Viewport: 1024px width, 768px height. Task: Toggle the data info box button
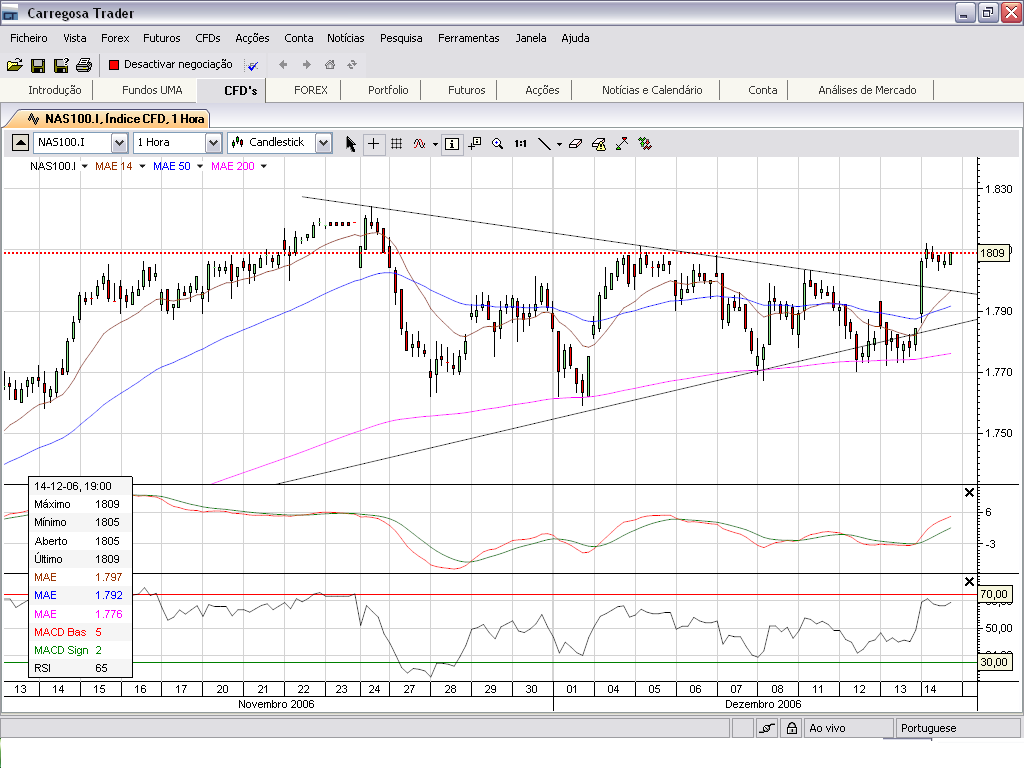[x=452, y=143]
